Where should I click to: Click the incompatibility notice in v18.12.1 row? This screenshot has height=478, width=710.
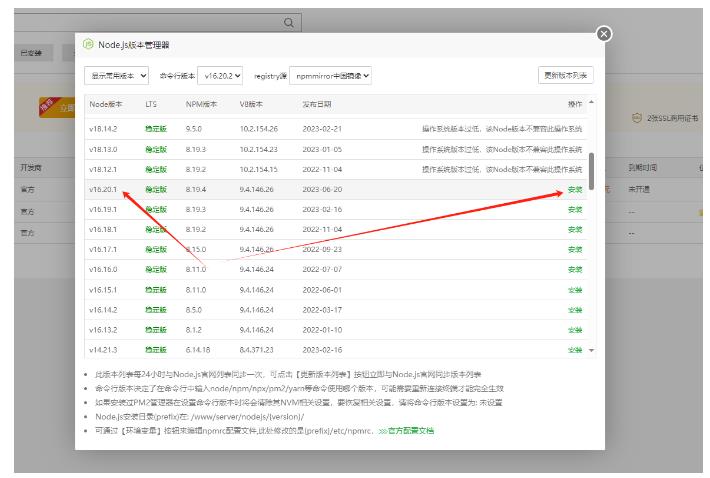[502, 169]
